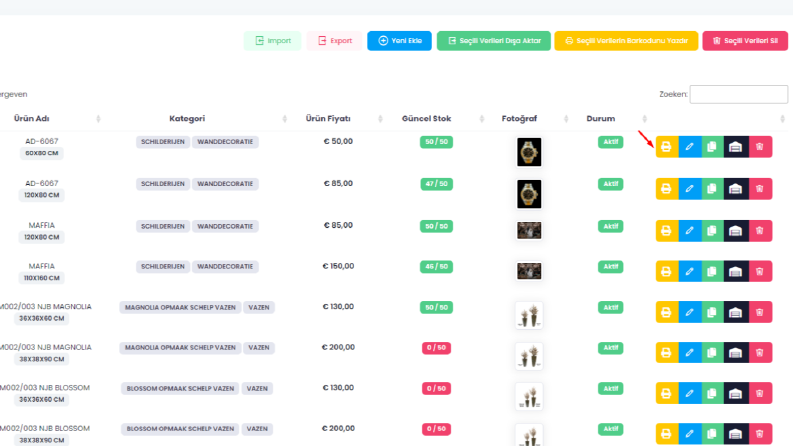Delete the MAFFIA 120X80 CM product
The image size is (793, 446).
760,231
